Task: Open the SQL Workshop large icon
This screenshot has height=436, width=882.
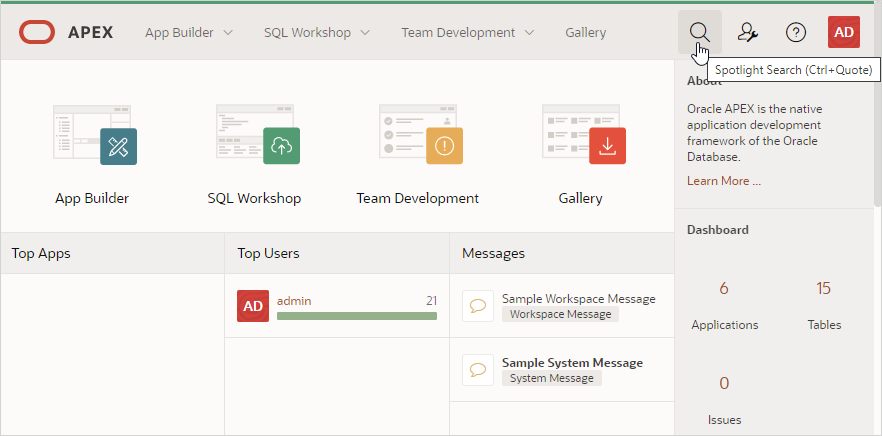Action: coord(258,134)
